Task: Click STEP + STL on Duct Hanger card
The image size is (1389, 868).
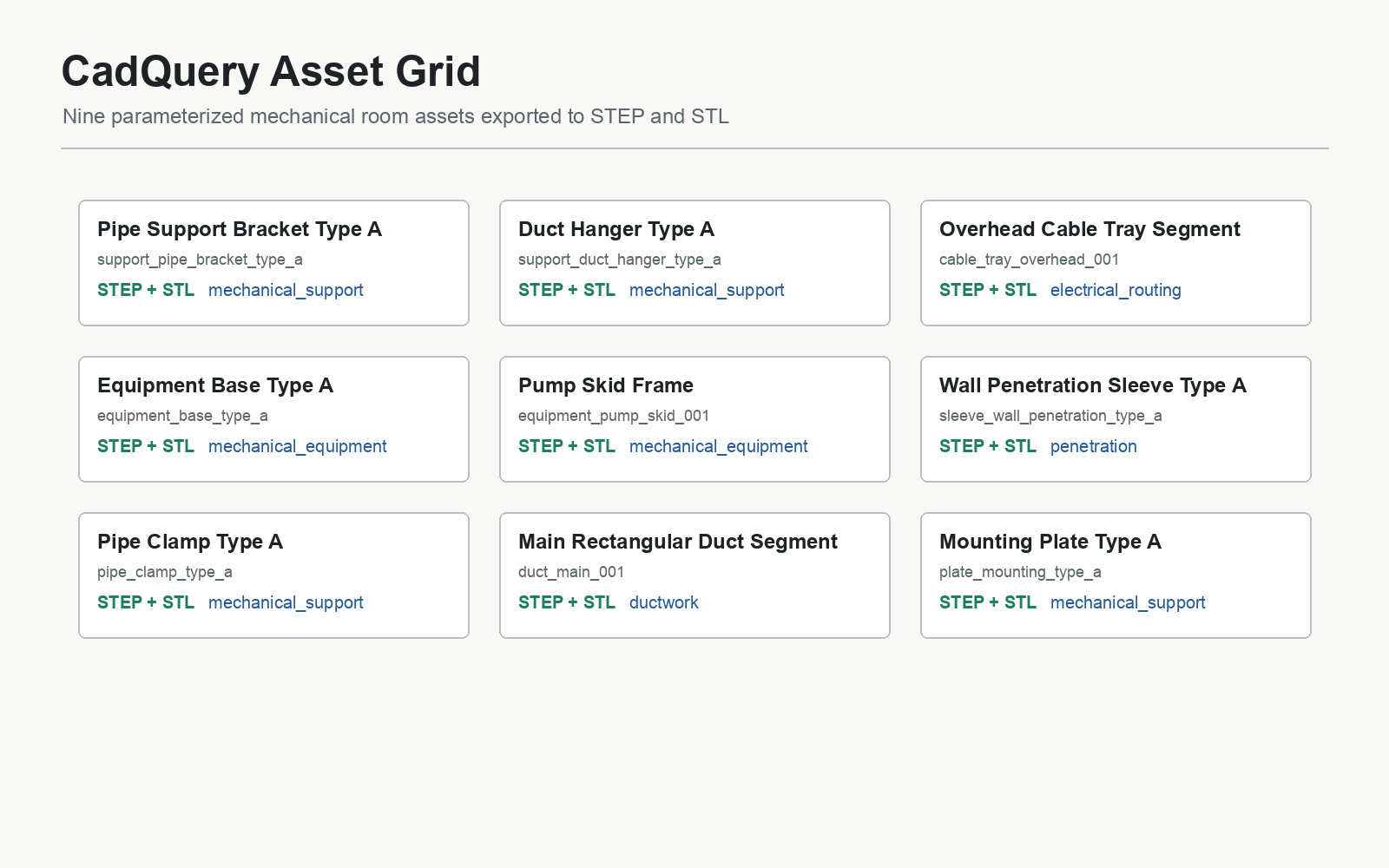Action: tap(567, 290)
